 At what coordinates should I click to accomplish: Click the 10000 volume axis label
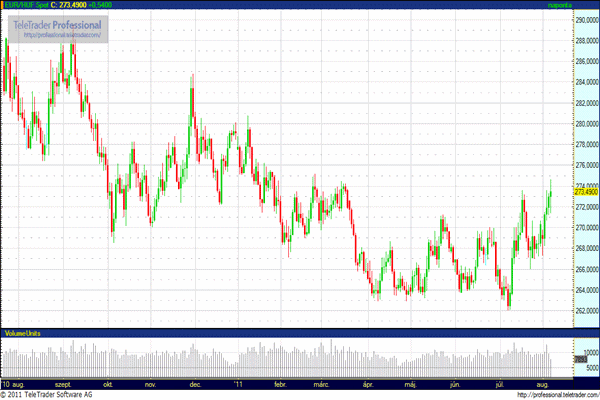click(x=584, y=352)
